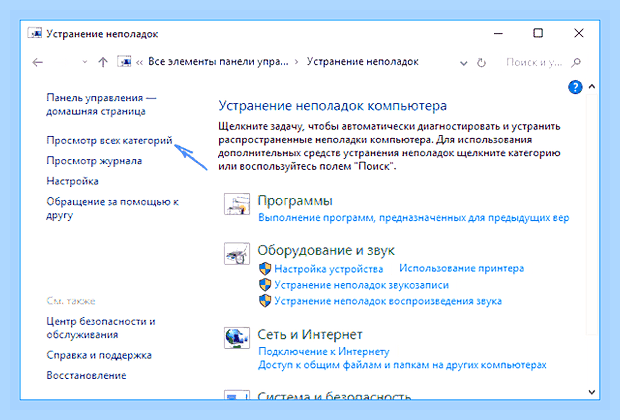The width and height of the screenshot is (620, 420).
Task: Close the Устранение неполадок window
Action: coord(578,33)
